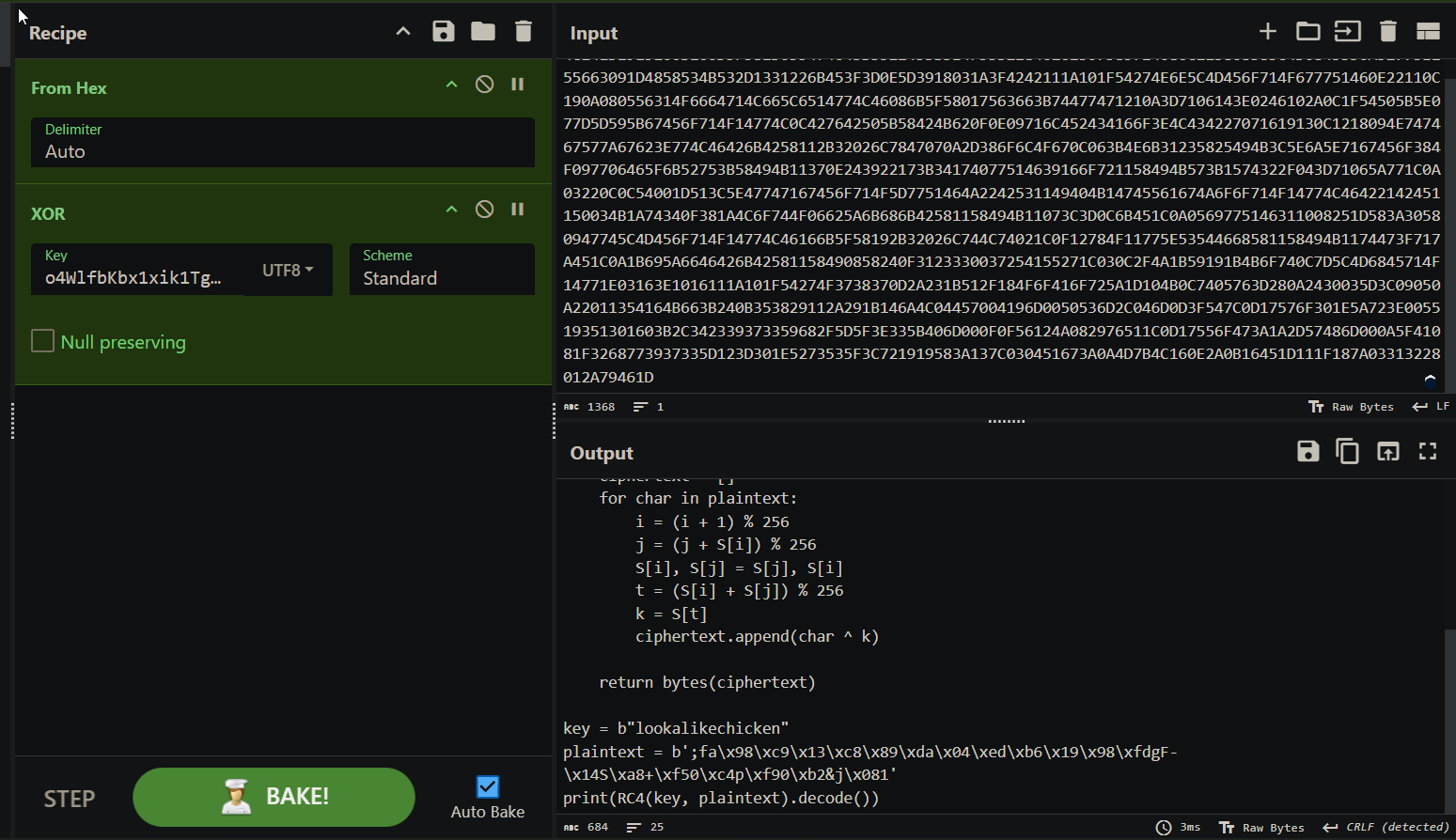
Task: Save output to file
Action: [x=1307, y=452]
